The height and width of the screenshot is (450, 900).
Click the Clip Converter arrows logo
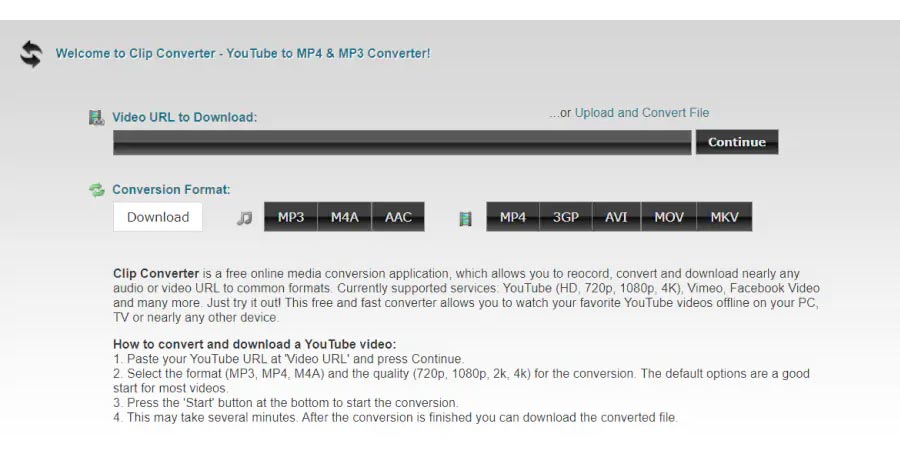(x=31, y=54)
